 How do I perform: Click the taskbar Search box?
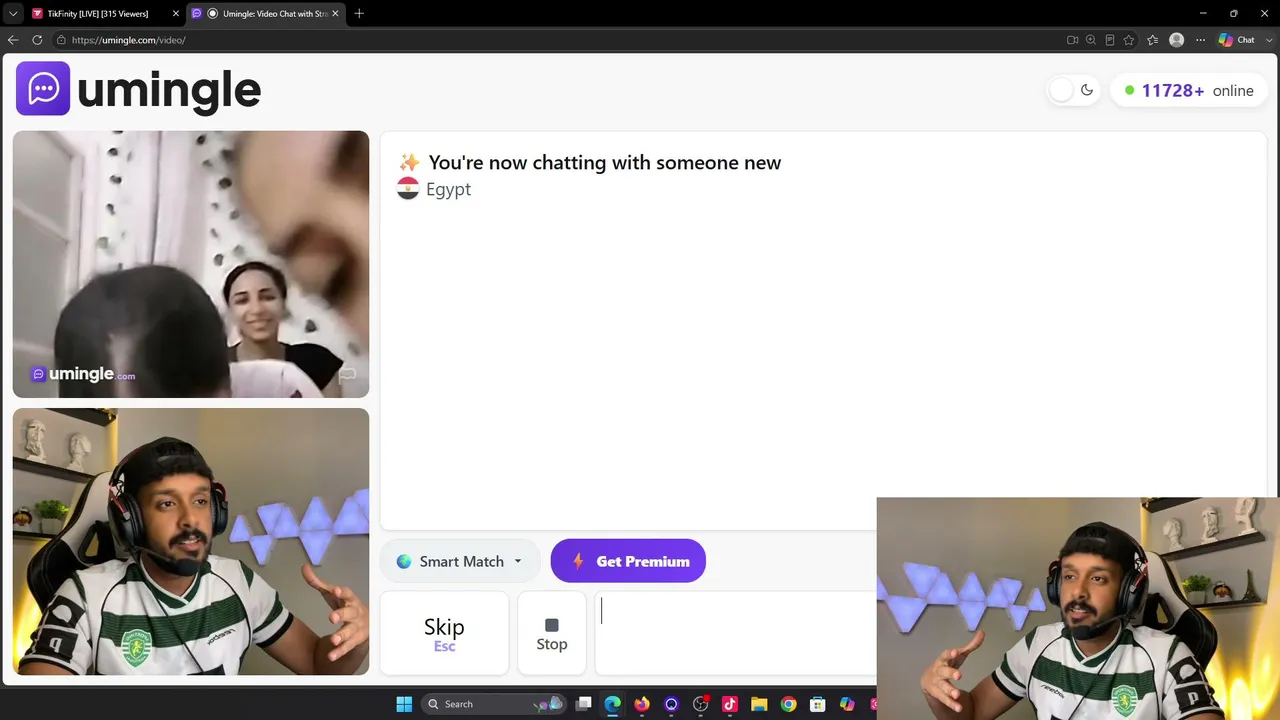click(x=493, y=704)
